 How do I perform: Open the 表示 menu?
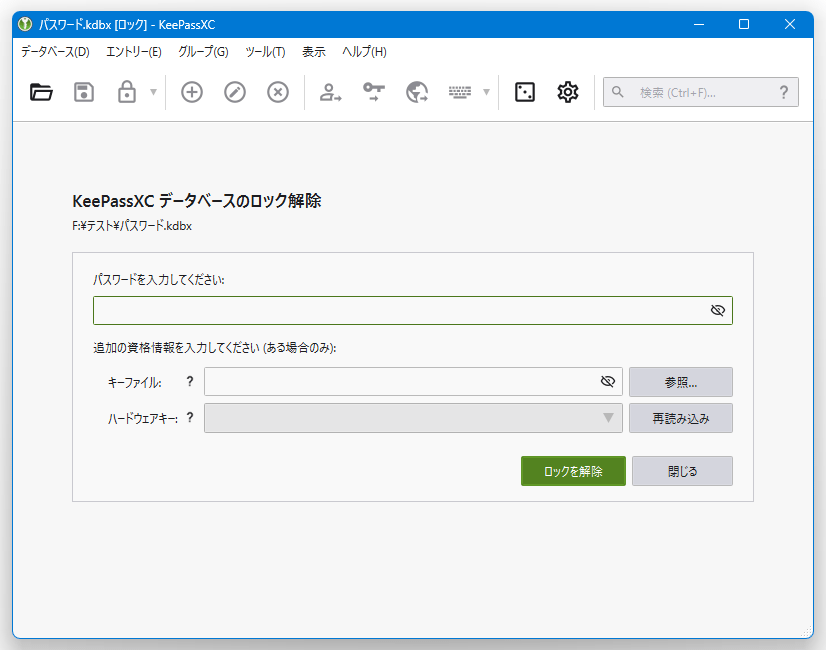[314, 52]
